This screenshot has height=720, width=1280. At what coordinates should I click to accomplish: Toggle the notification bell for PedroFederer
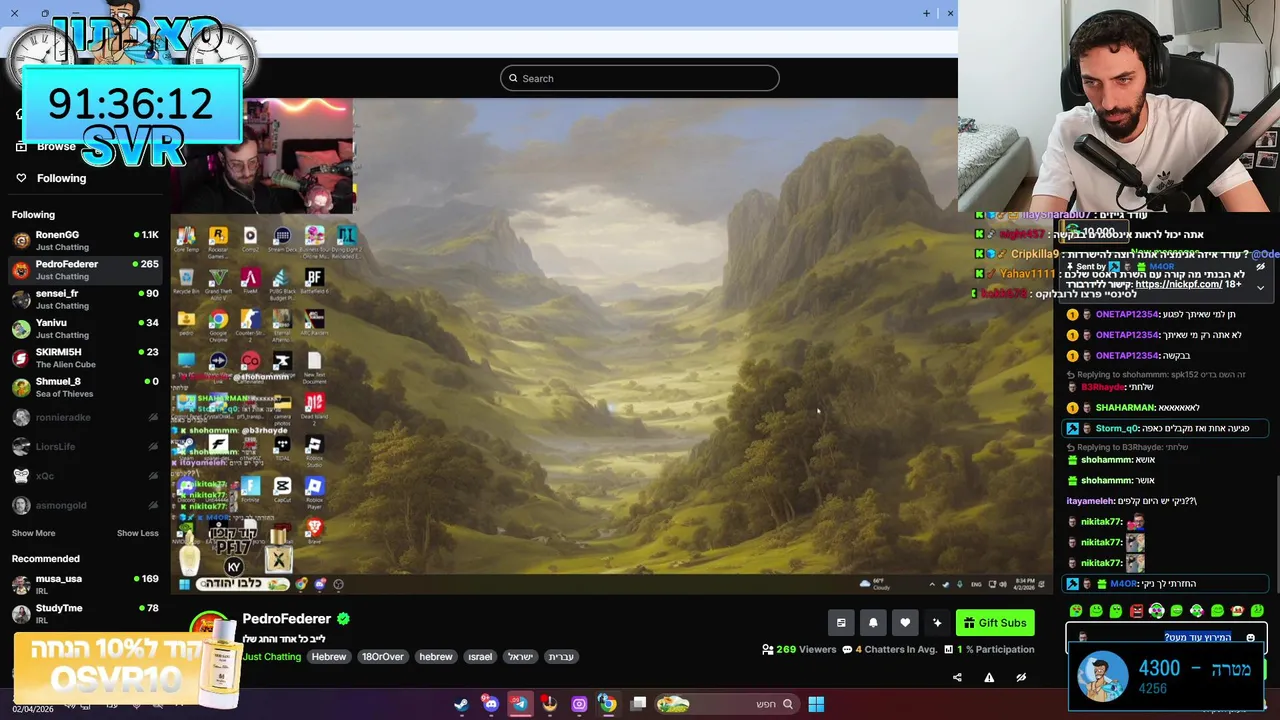(873, 623)
